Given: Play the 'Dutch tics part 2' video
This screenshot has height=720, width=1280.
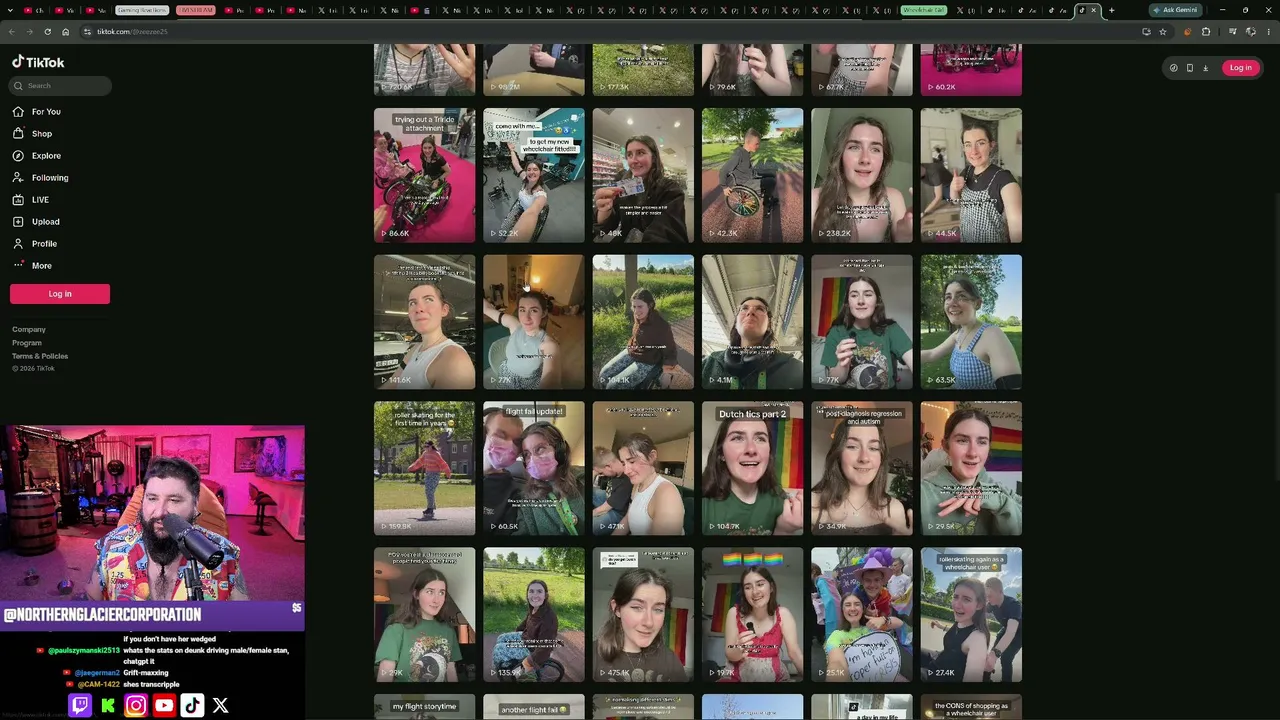Looking at the screenshot, I should click(x=752, y=468).
